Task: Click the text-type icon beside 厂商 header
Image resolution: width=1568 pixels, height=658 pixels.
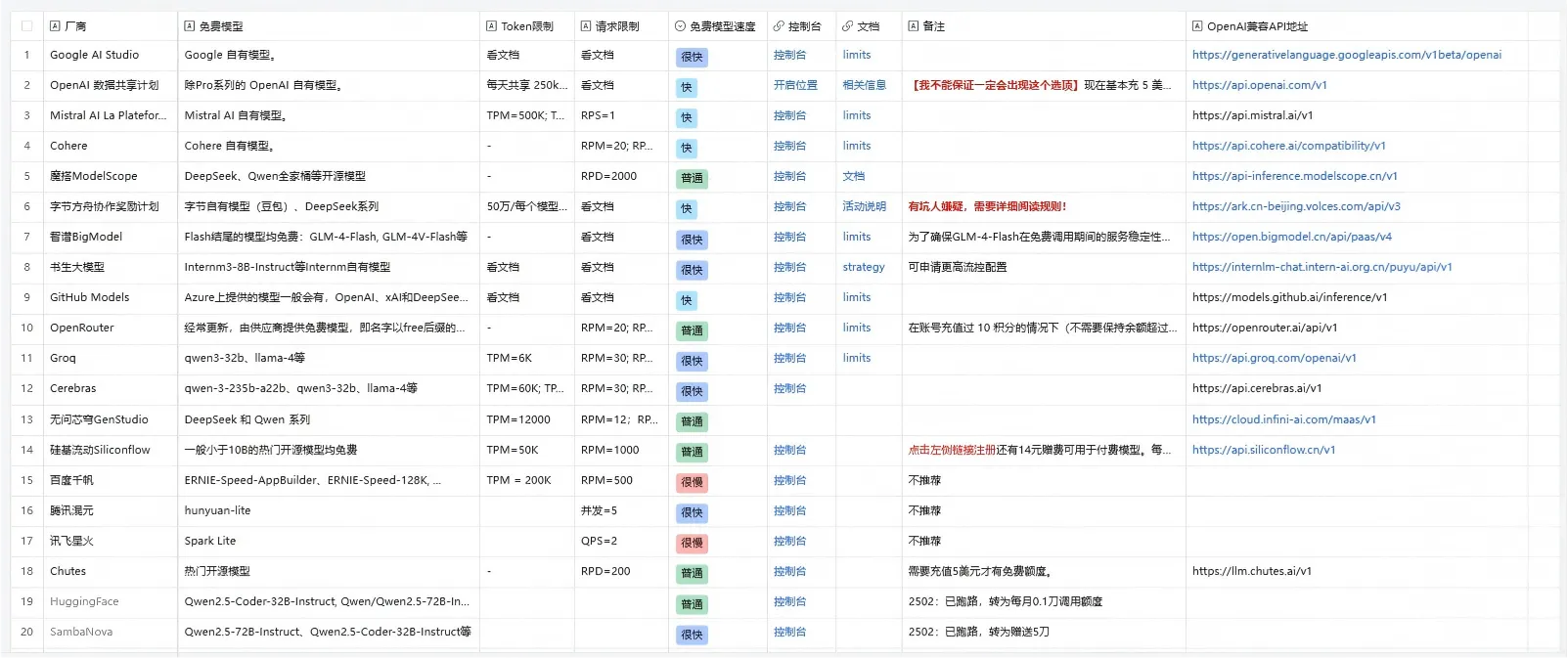Action: click(55, 26)
